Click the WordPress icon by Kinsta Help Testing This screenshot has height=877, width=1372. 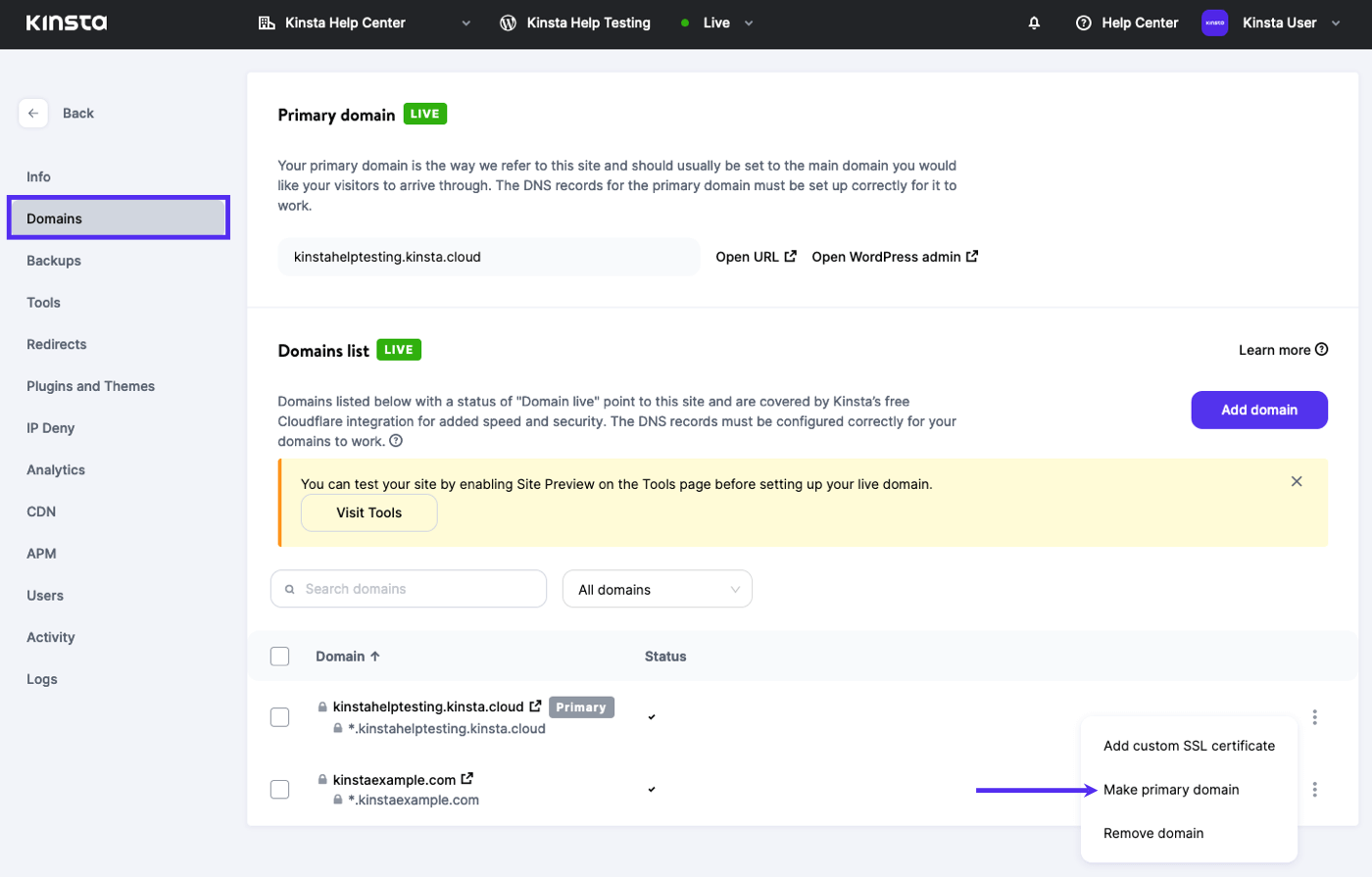click(x=508, y=23)
